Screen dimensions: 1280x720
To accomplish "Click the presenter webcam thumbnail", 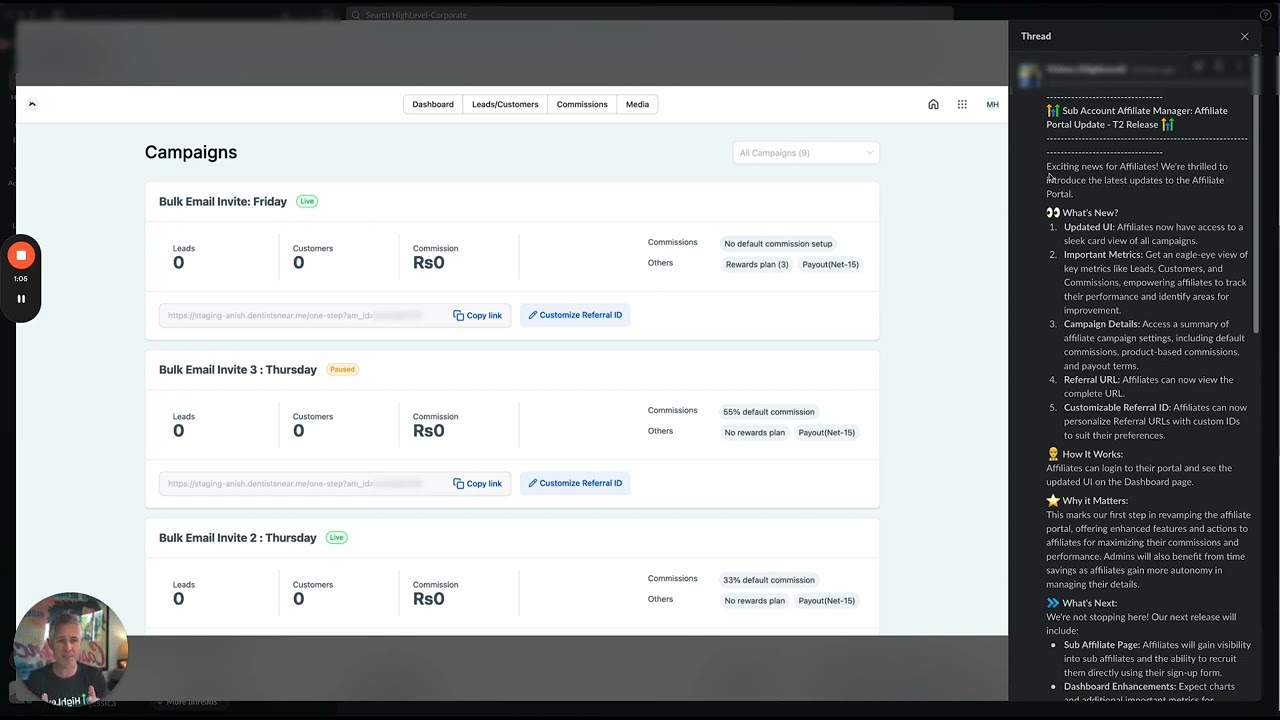I will tap(71, 649).
